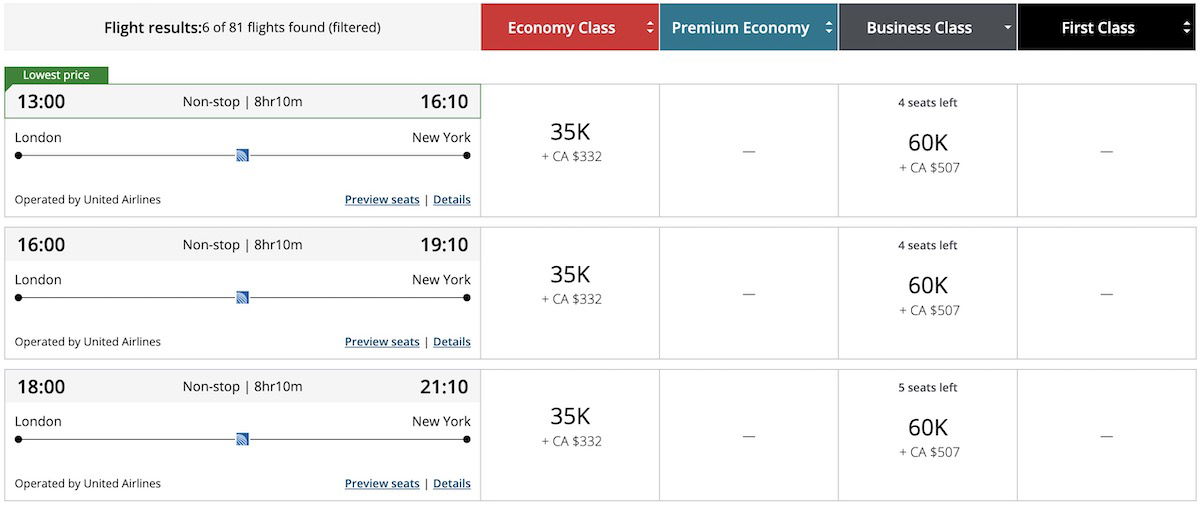Sort by Premium Economy using arrow icon
The width and height of the screenshot is (1200, 505).
pyautogui.click(x=829, y=28)
